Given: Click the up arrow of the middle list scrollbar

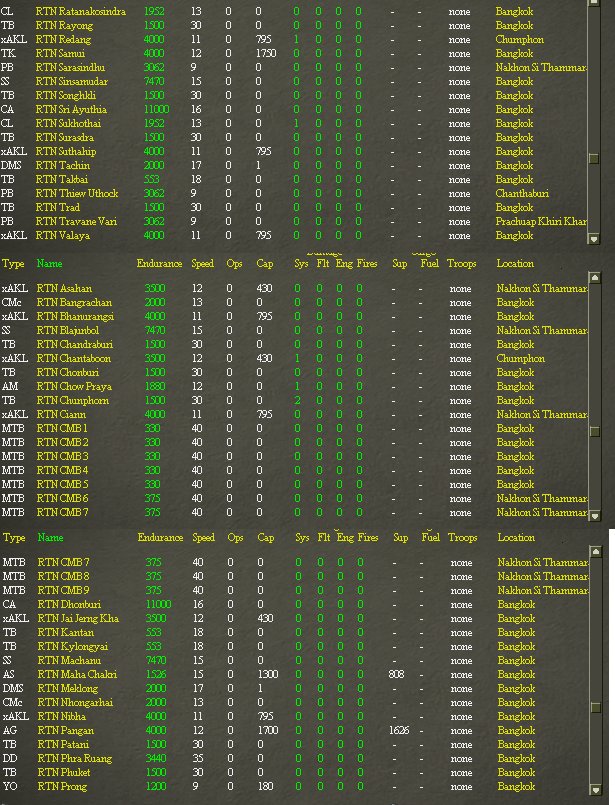Looking at the screenshot, I should pos(594,278).
